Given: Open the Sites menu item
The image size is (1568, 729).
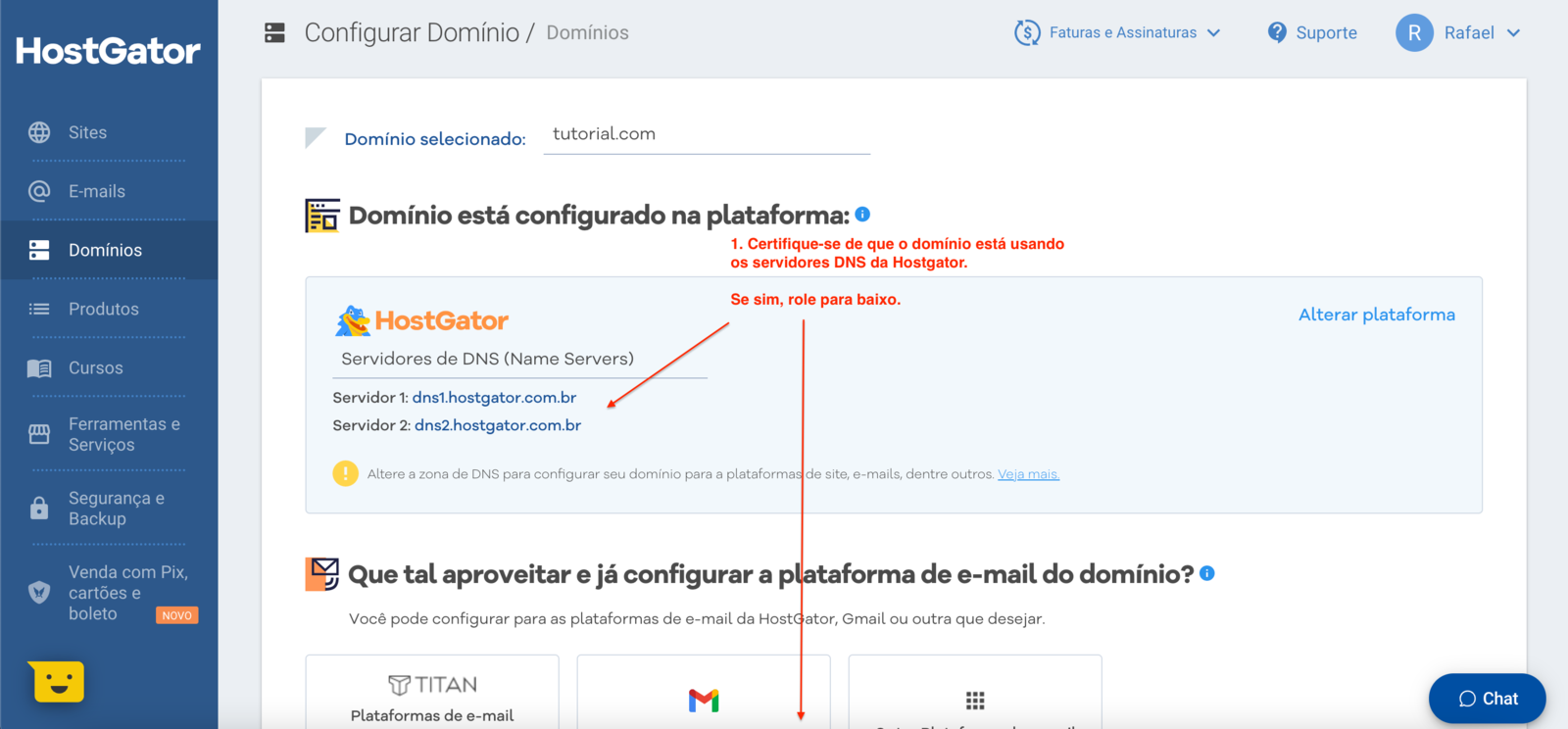Looking at the screenshot, I should pyautogui.click(x=109, y=132).
